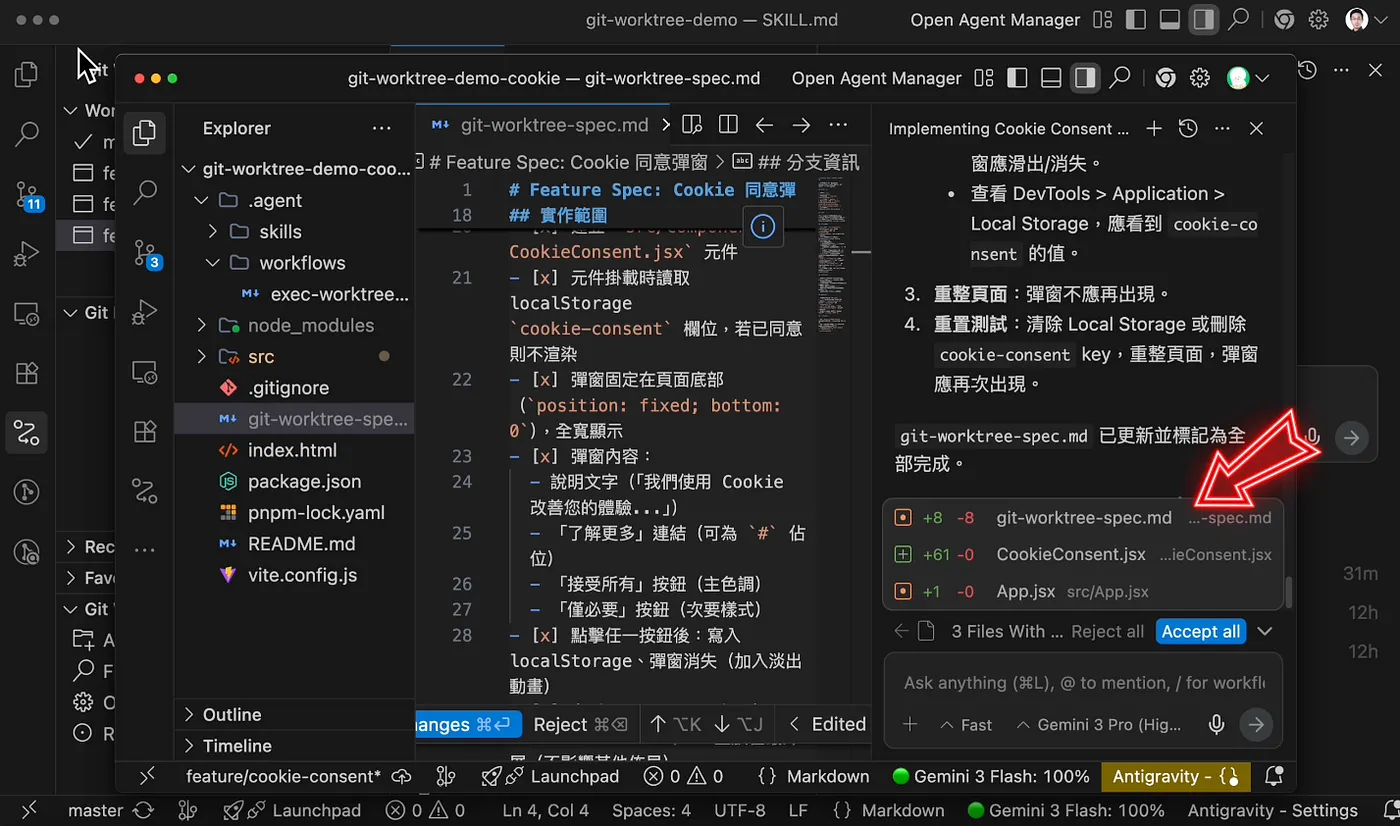Viewport: 1400px width, 826px height.
Task: Open settings gear in front window title bar
Action: pos(1200,78)
